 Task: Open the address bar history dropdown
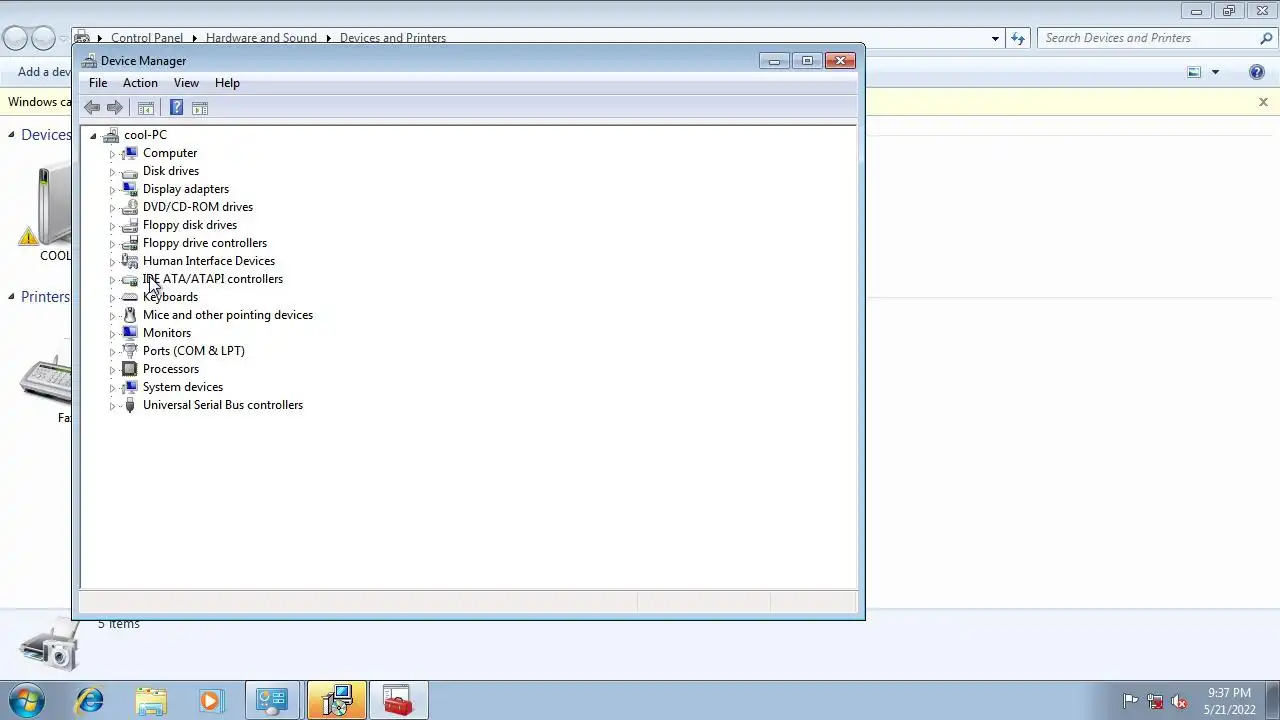point(995,38)
